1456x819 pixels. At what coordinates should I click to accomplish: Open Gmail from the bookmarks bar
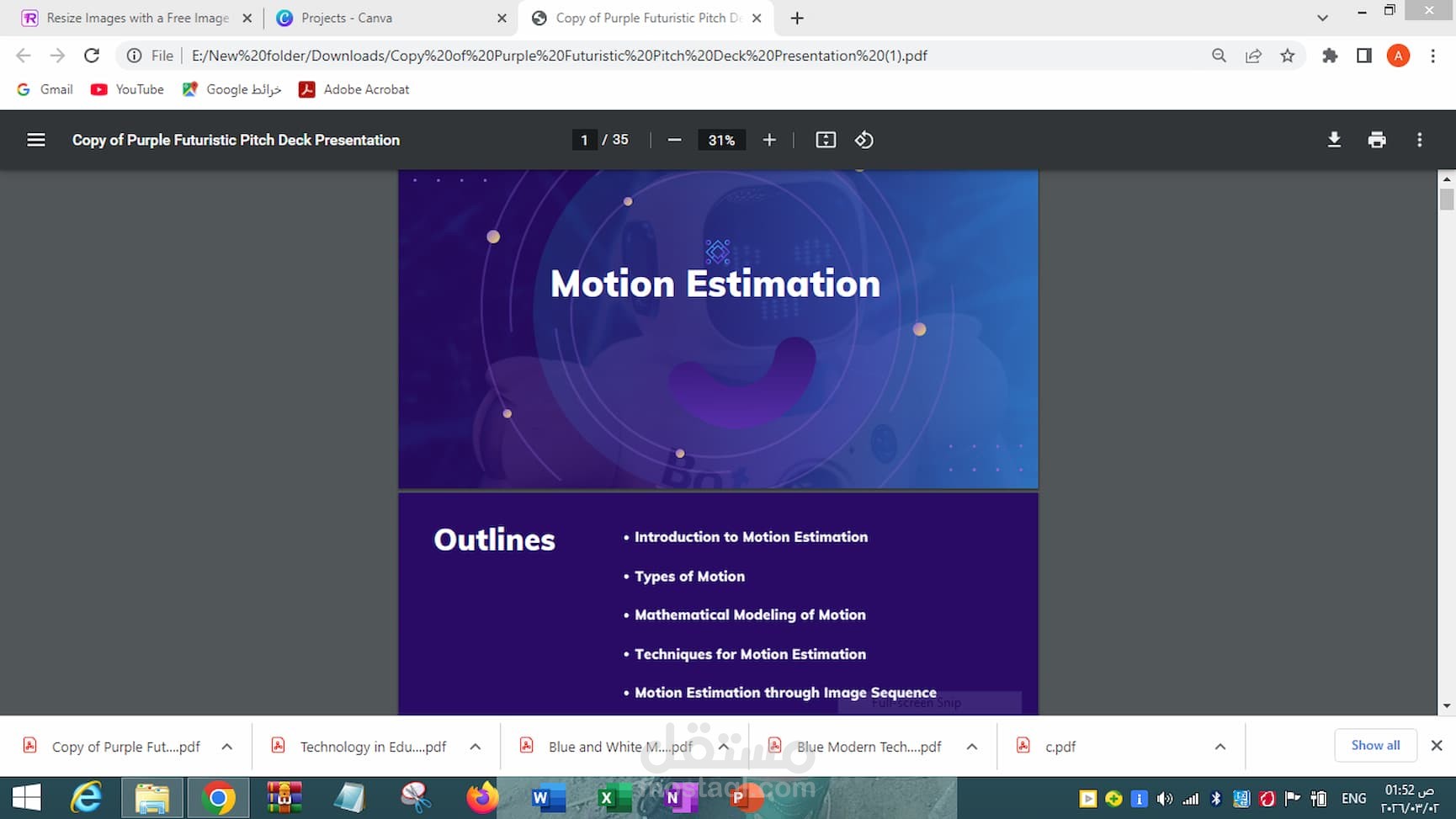click(44, 89)
